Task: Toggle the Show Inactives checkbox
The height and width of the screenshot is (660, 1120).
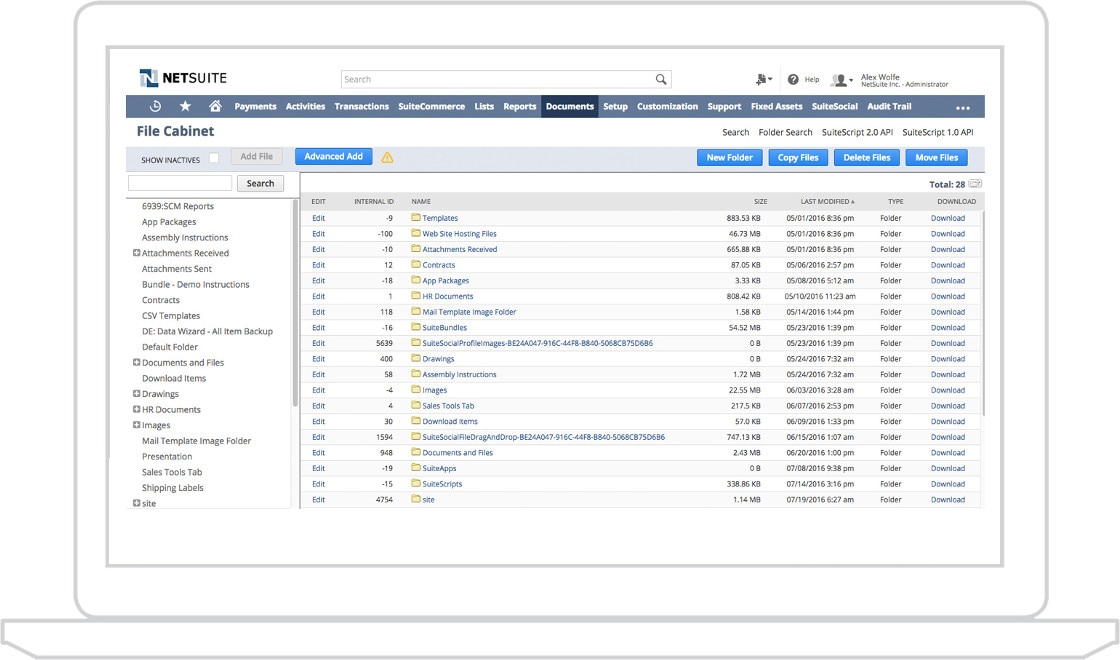Action: click(214, 158)
